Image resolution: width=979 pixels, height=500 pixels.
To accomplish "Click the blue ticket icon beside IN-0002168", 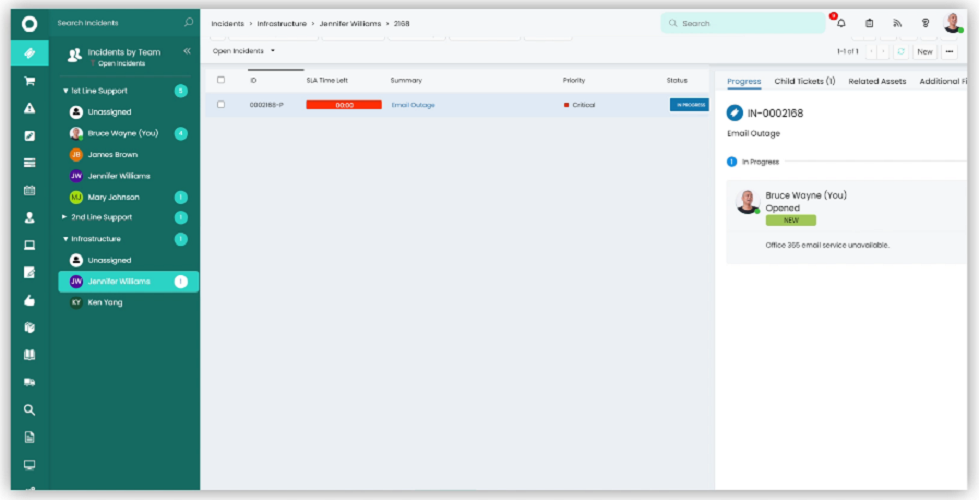I will point(735,113).
